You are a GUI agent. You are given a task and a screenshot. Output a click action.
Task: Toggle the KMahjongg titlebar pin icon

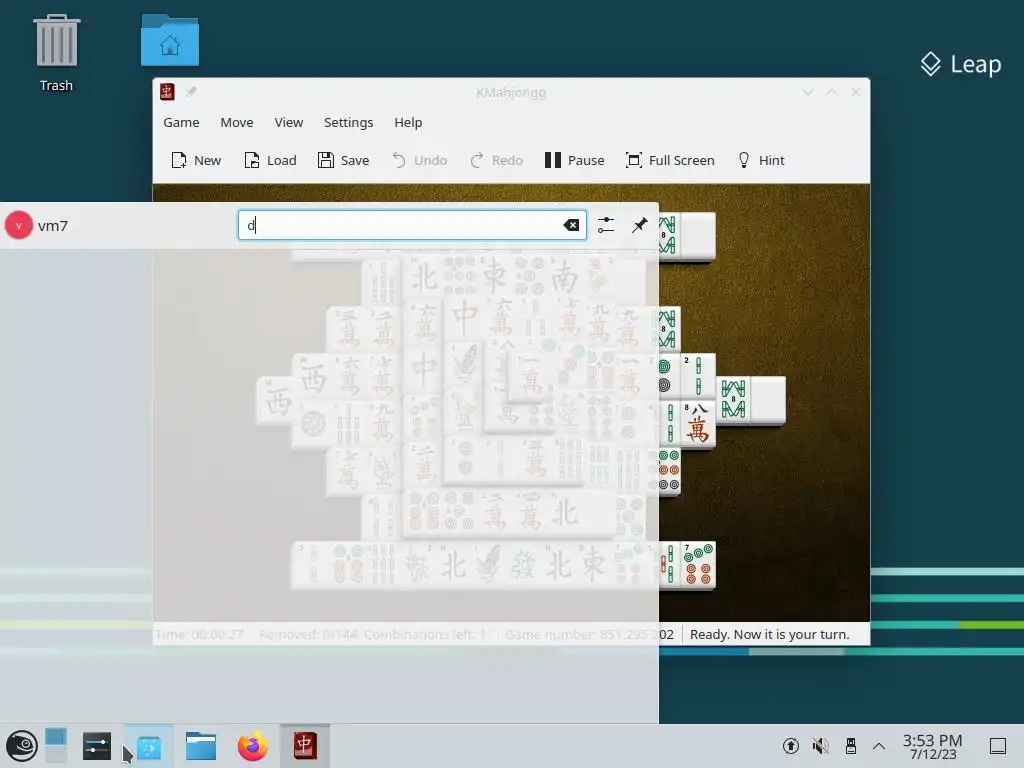click(x=191, y=92)
